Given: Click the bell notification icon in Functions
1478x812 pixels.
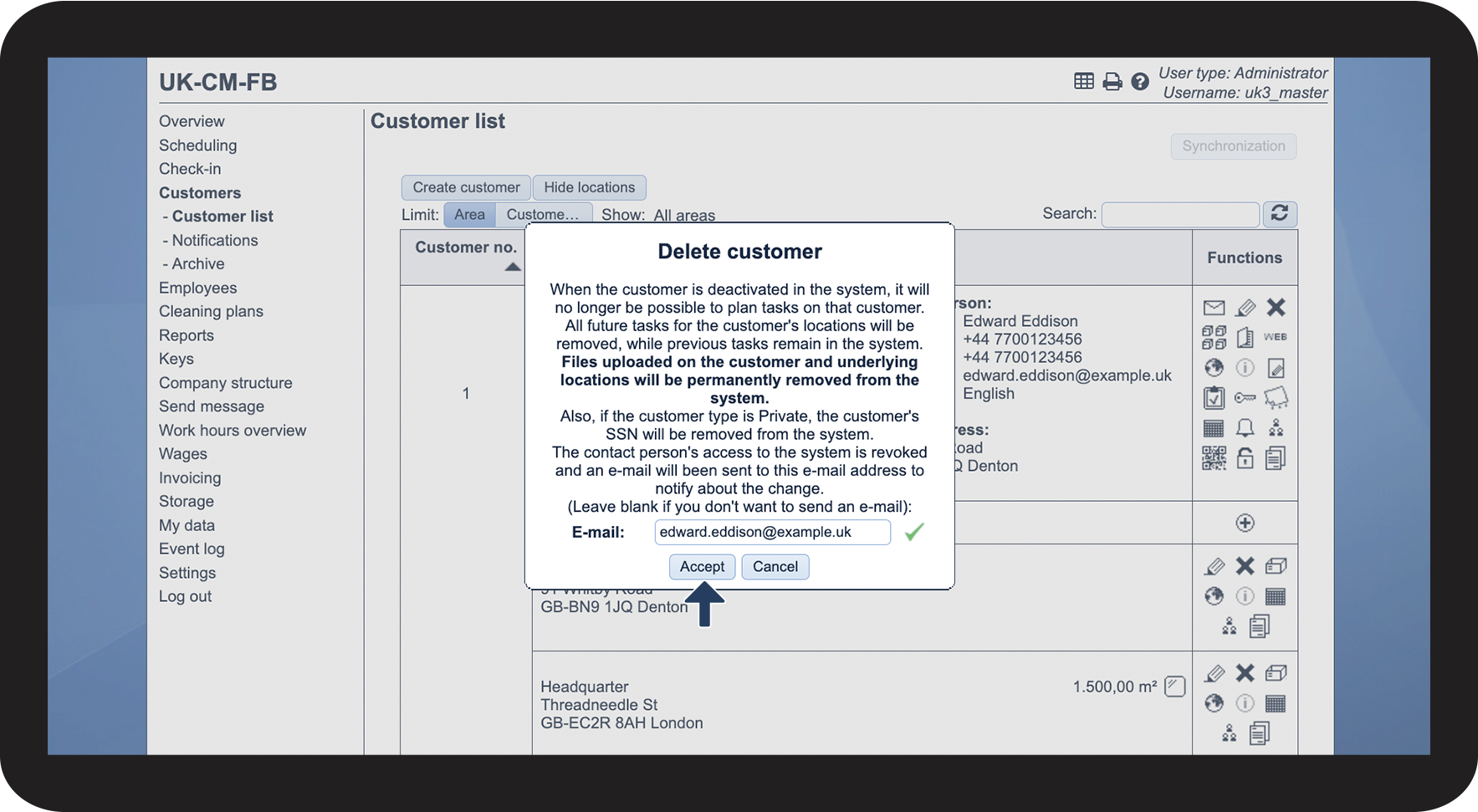Looking at the screenshot, I should [1245, 428].
